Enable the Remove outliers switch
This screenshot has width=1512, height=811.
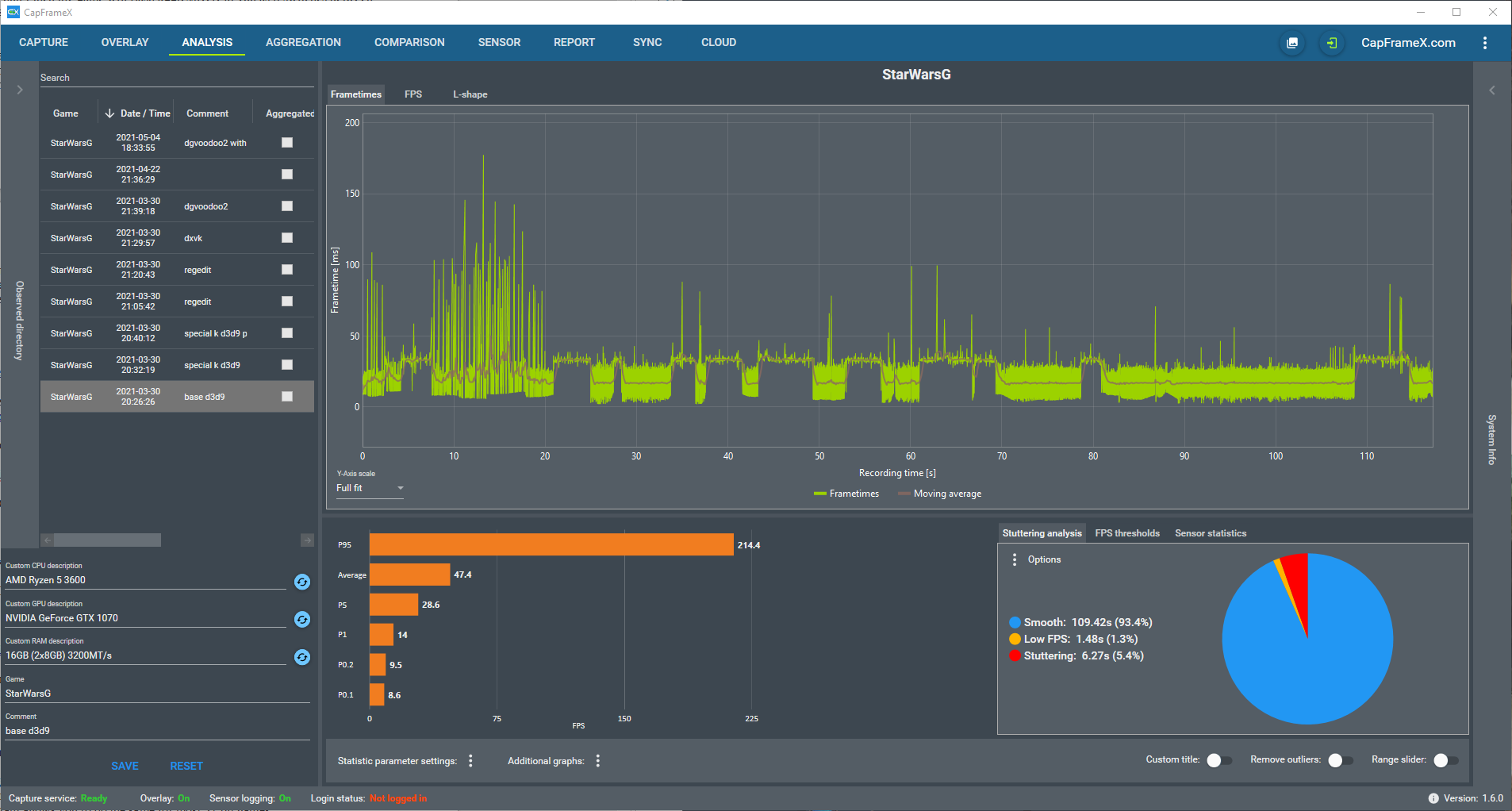tap(1341, 760)
